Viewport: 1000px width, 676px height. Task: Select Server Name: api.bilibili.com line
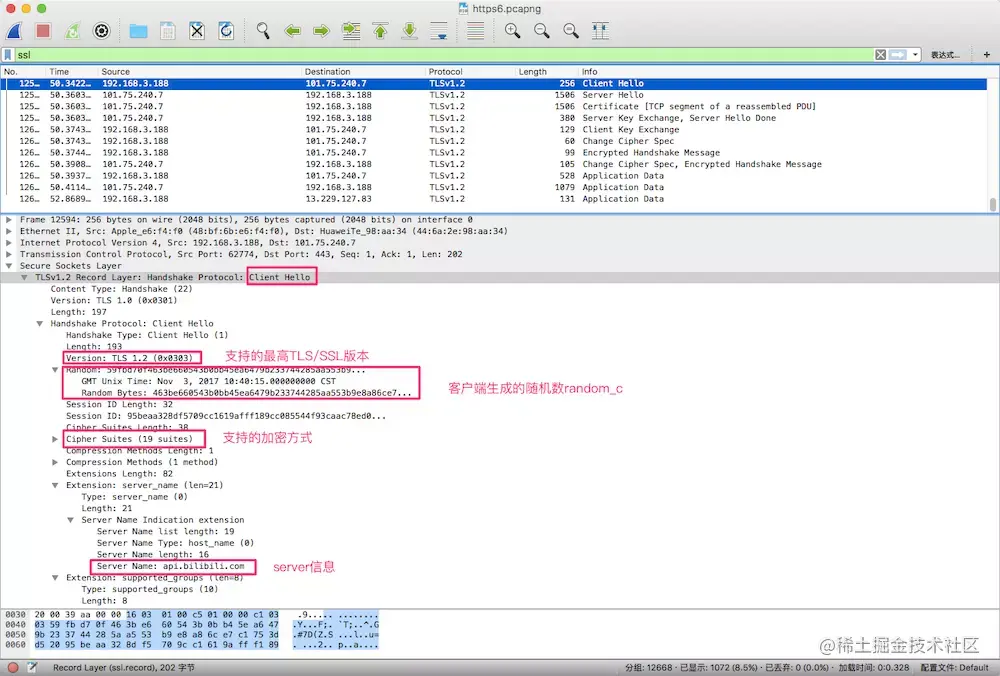pyautogui.click(x=170, y=566)
